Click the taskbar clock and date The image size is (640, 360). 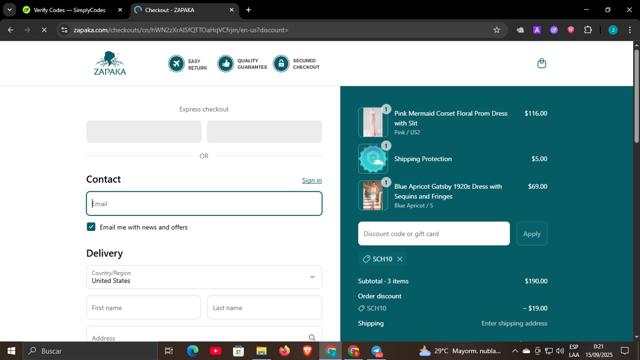(x=599, y=351)
